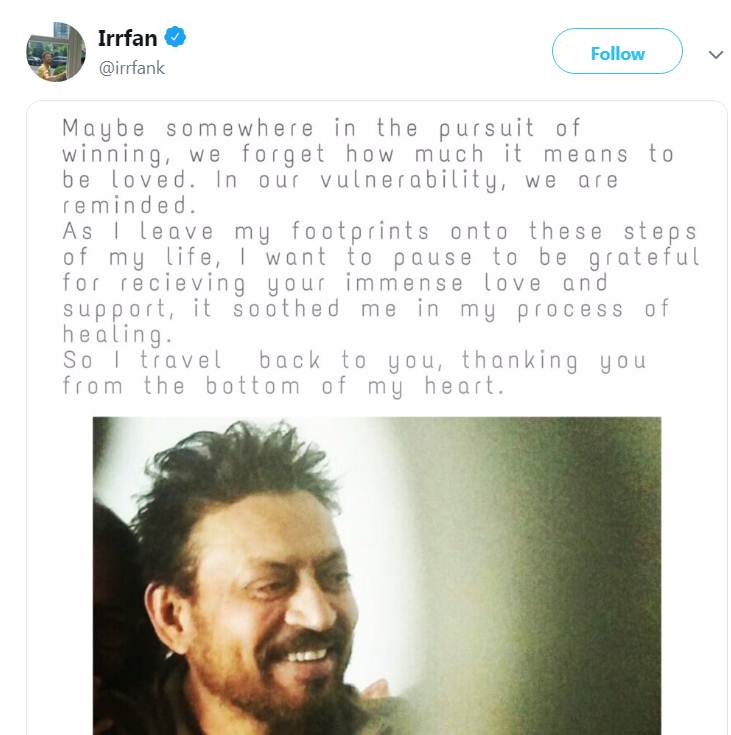Open the Irrfan display name link
This screenshot has width=731, height=735.
click(x=128, y=38)
